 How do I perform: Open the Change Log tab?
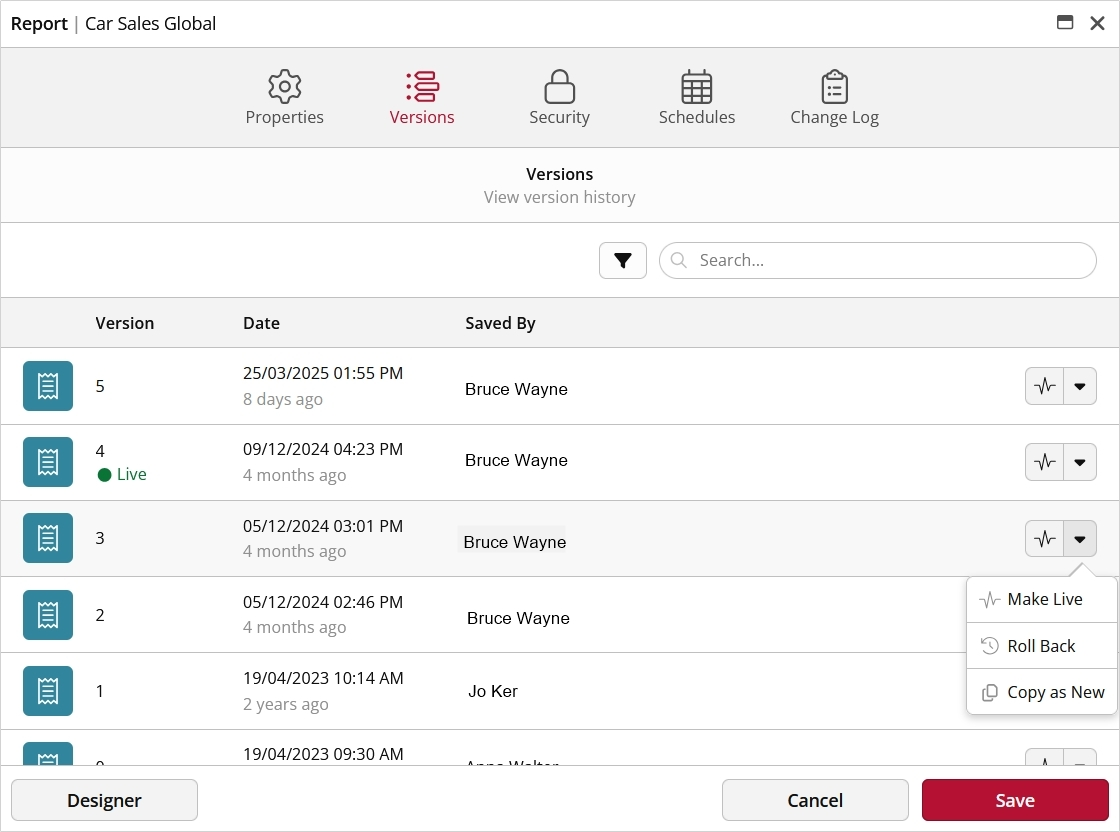point(834,98)
